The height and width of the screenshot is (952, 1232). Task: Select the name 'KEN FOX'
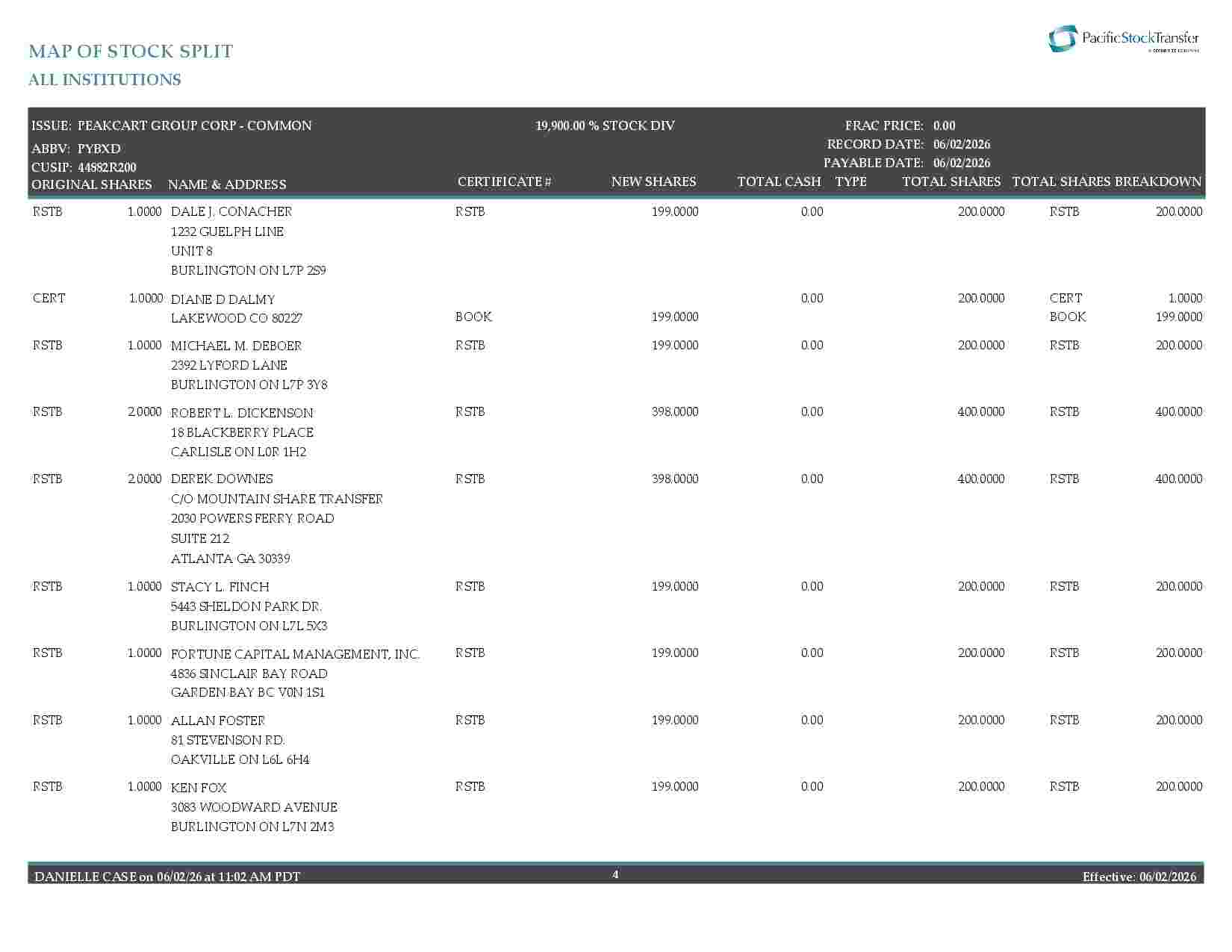(199, 788)
